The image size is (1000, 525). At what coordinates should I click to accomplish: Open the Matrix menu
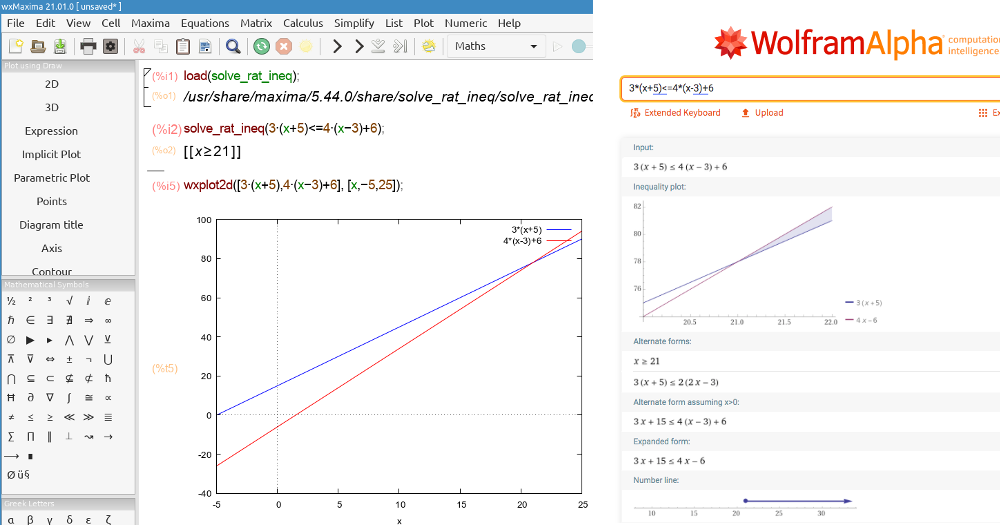tap(256, 23)
